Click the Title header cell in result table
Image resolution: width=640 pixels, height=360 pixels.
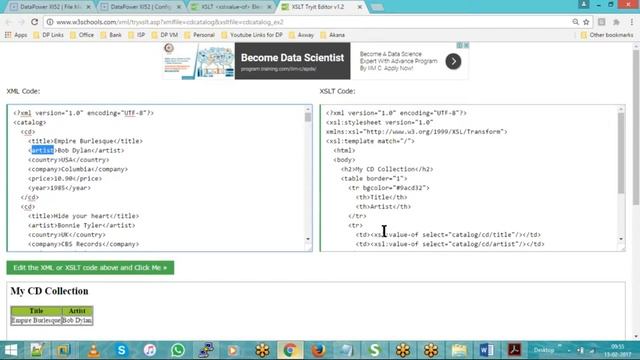coord(36,311)
